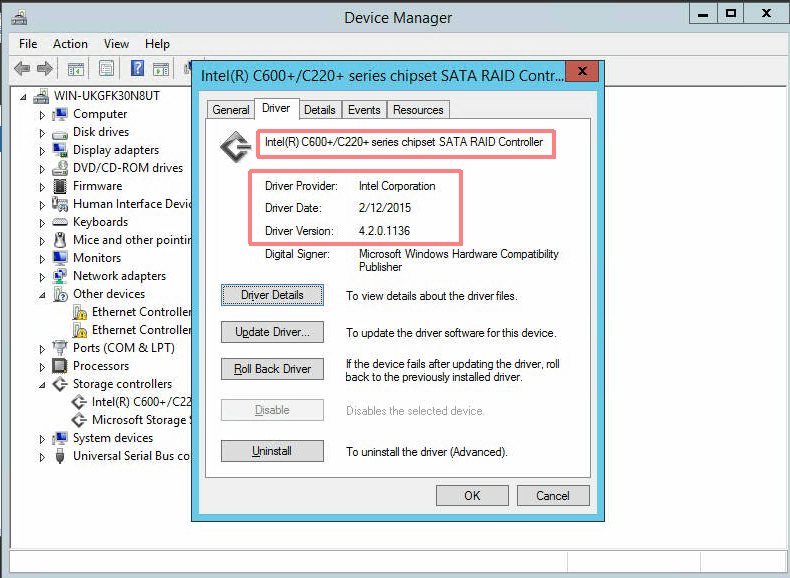Viewport: 790px width, 578px height.
Task: Click the Back arrow toolbar icon
Action: [22, 68]
